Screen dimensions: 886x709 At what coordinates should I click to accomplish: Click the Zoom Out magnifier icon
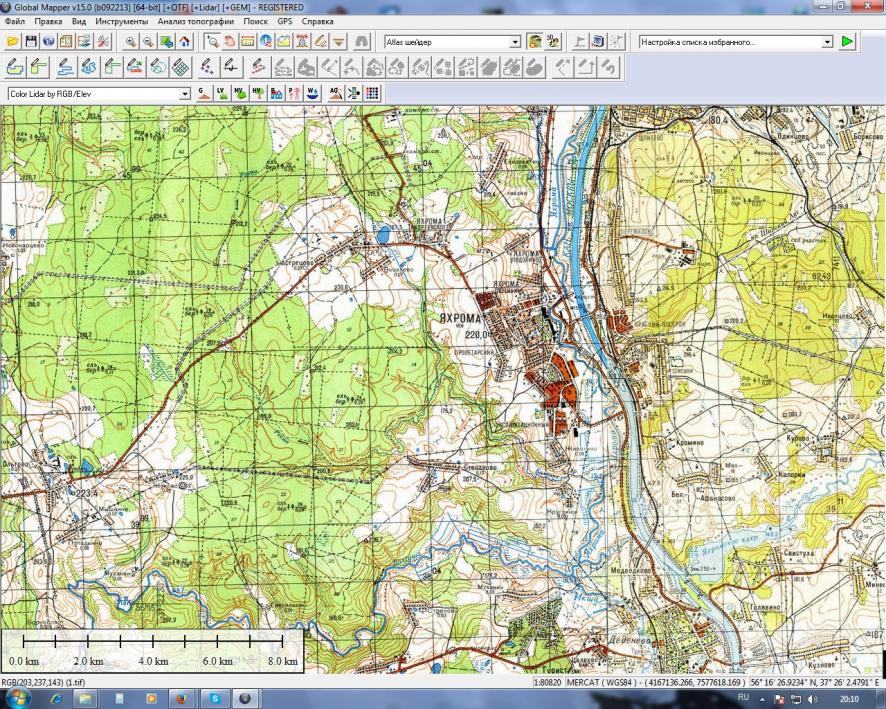149,42
